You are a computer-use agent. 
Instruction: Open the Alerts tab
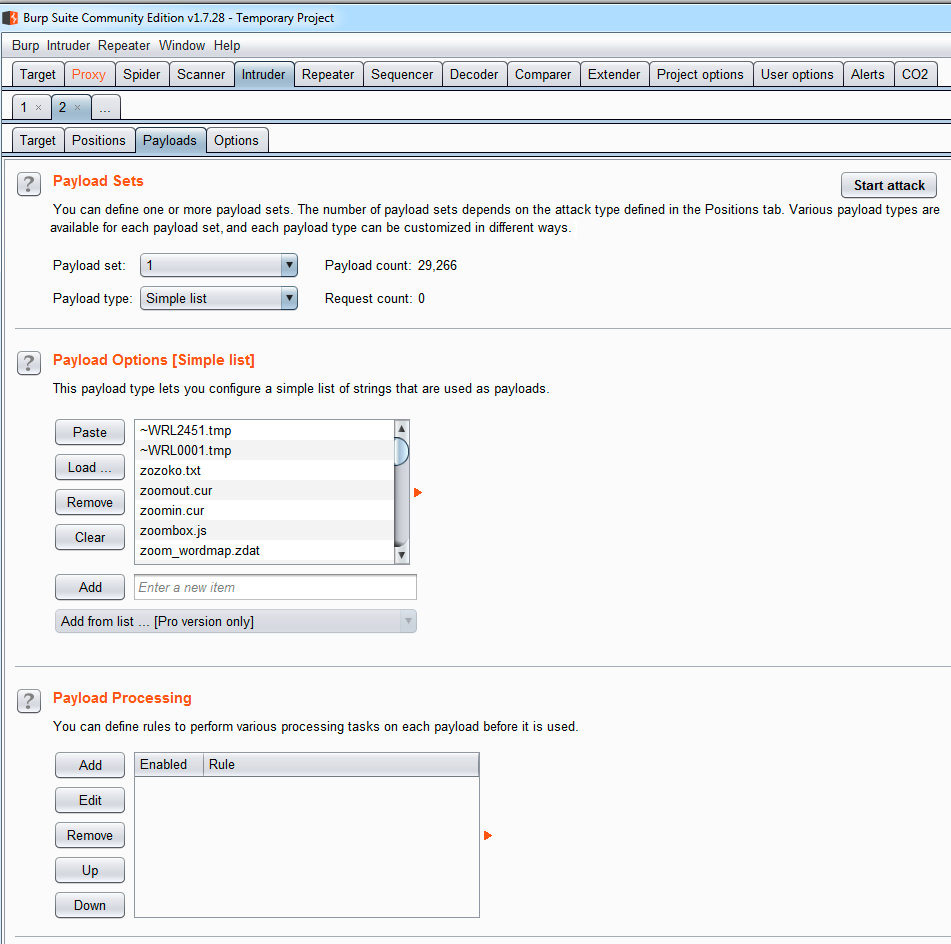[x=867, y=74]
